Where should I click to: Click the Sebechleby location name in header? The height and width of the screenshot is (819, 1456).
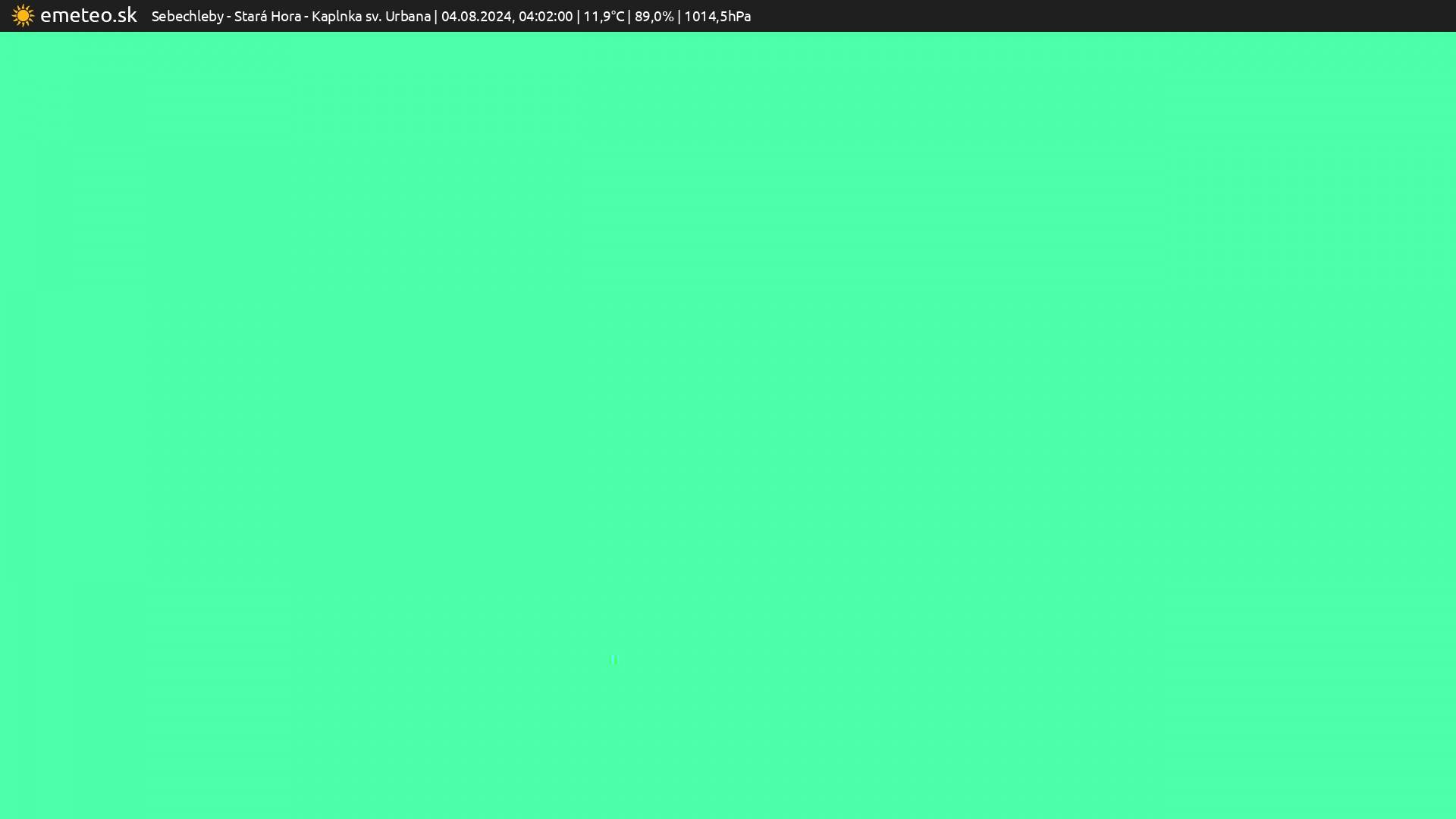pyautogui.click(x=187, y=16)
